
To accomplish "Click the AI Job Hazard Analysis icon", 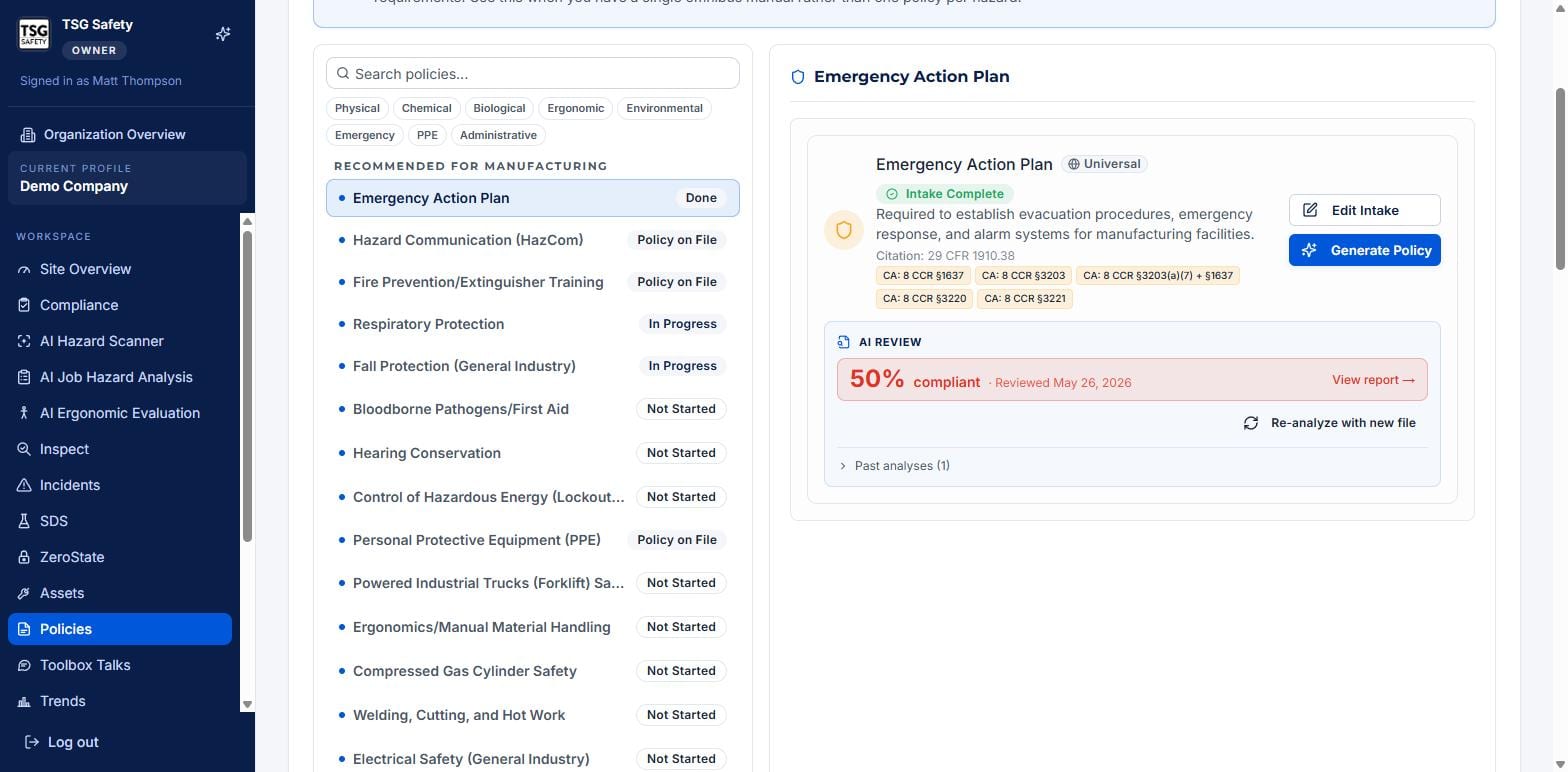I will click(x=24, y=377).
